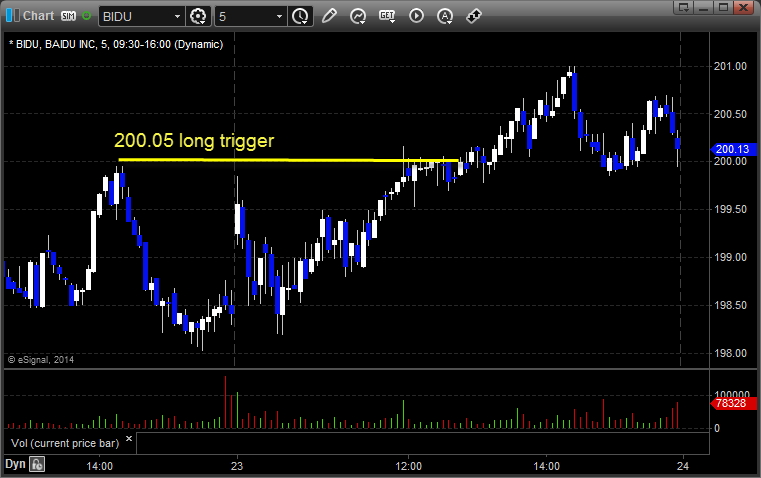This screenshot has height=478, width=761.
Task: Start bar replay with play icon
Action: (x=416, y=16)
